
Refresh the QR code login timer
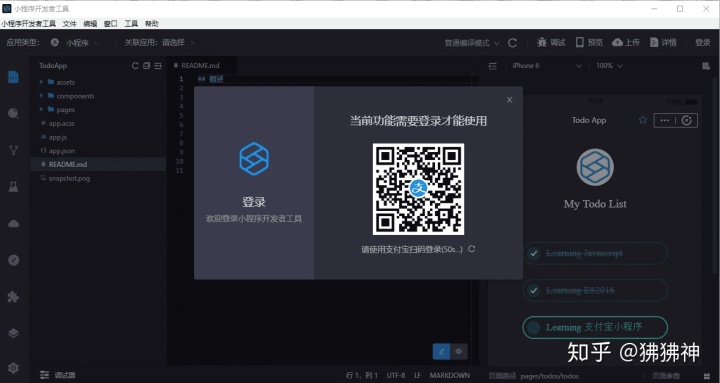point(472,249)
